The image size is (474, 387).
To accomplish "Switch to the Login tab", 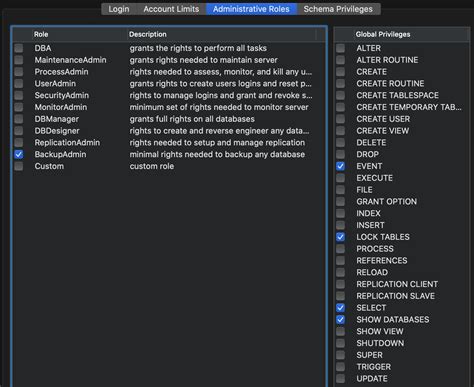I will tap(119, 9).
